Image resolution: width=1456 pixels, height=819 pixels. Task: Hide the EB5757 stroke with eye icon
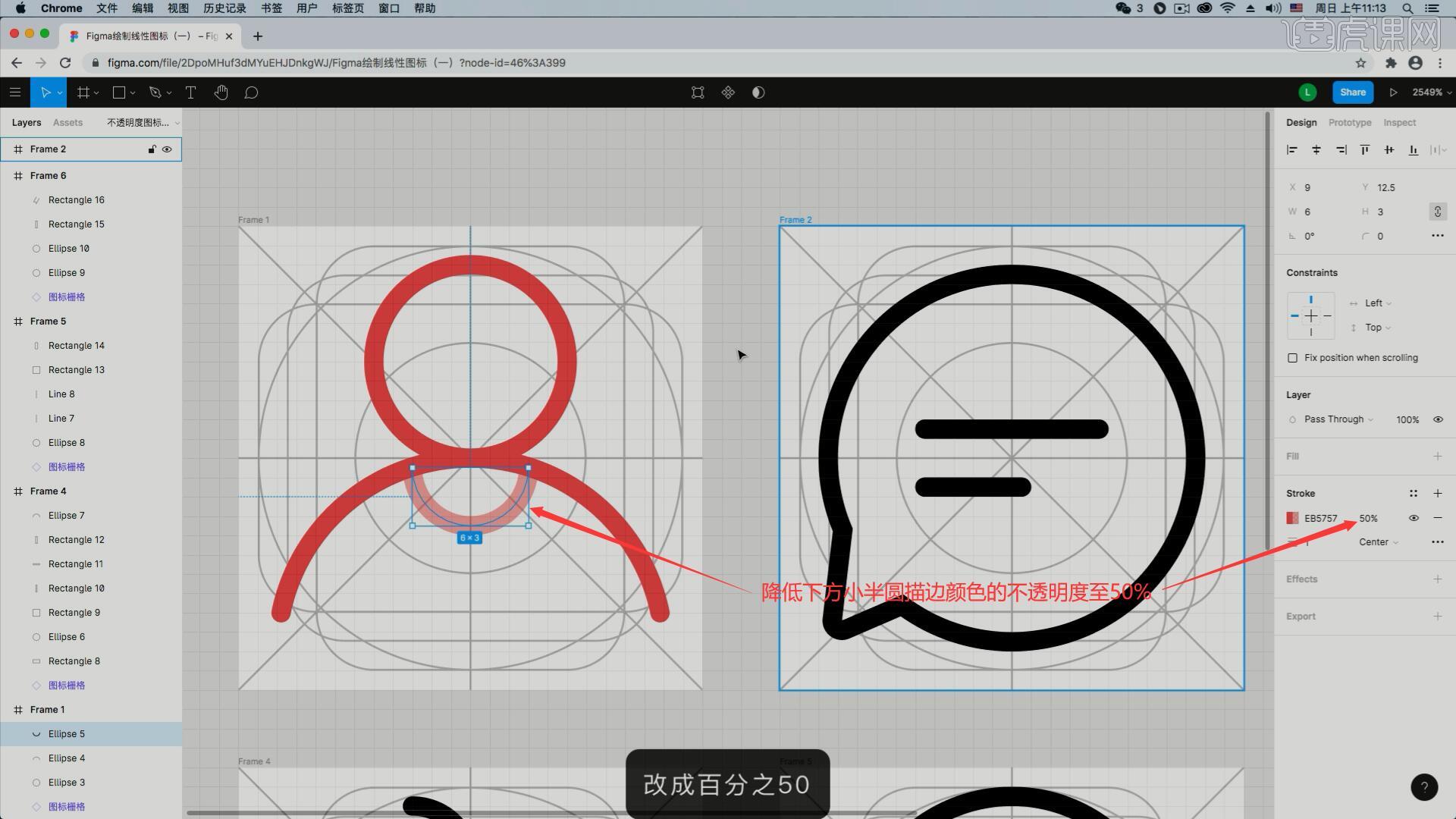[1414, 518]
